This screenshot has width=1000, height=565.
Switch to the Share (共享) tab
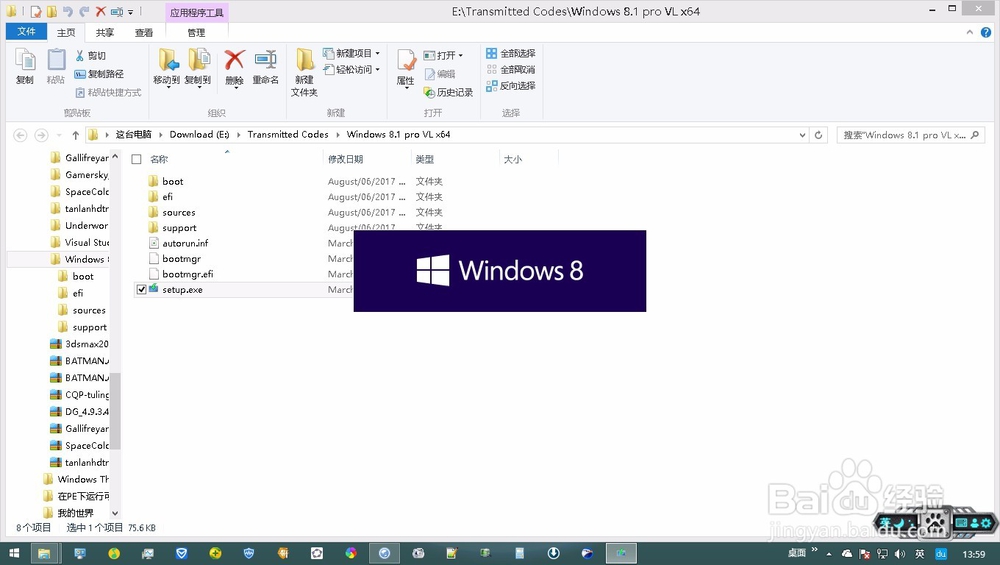105,33
